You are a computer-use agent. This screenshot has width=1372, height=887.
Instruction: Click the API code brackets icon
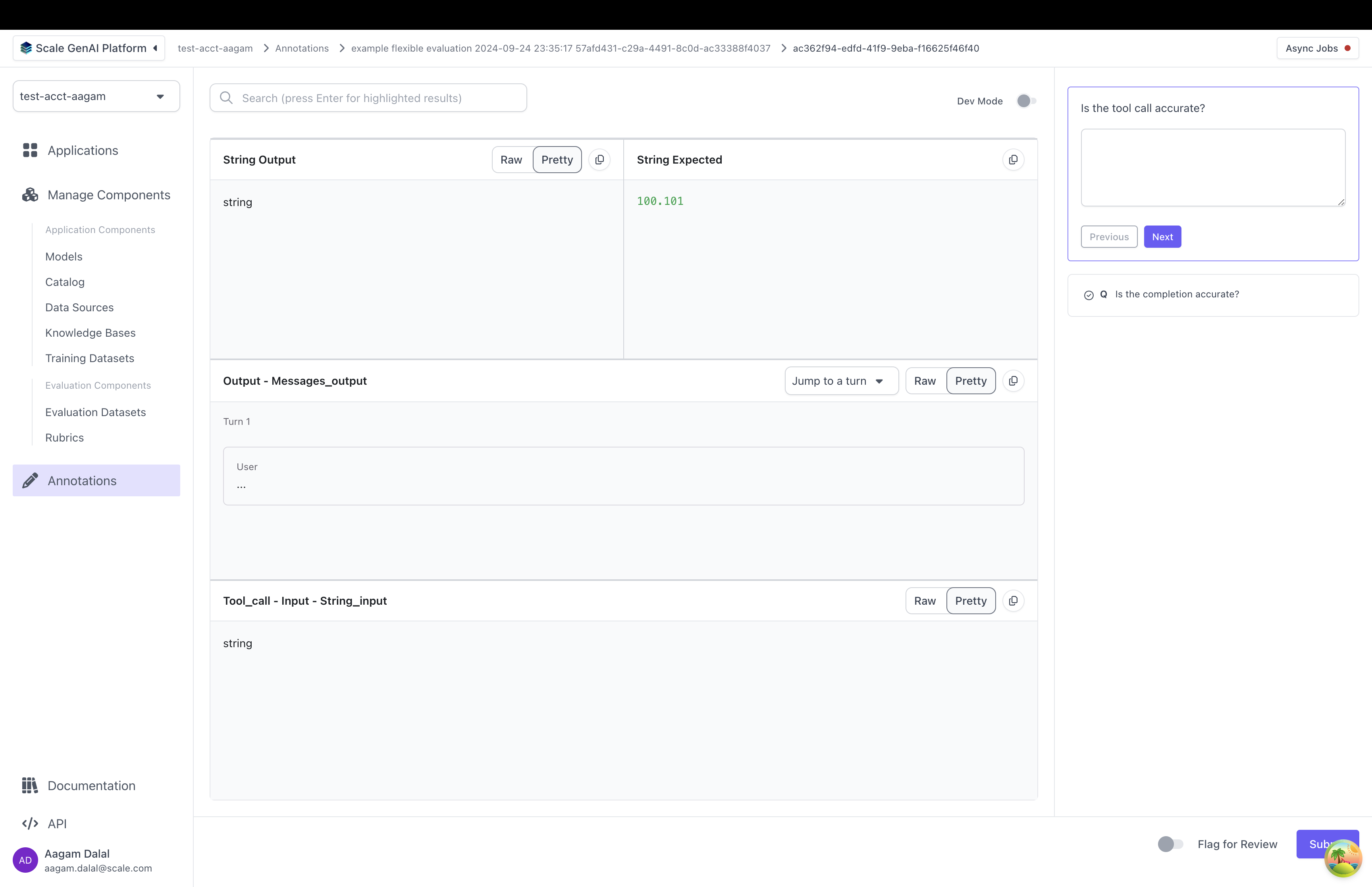pyautogui.click(x=30, y=823)
